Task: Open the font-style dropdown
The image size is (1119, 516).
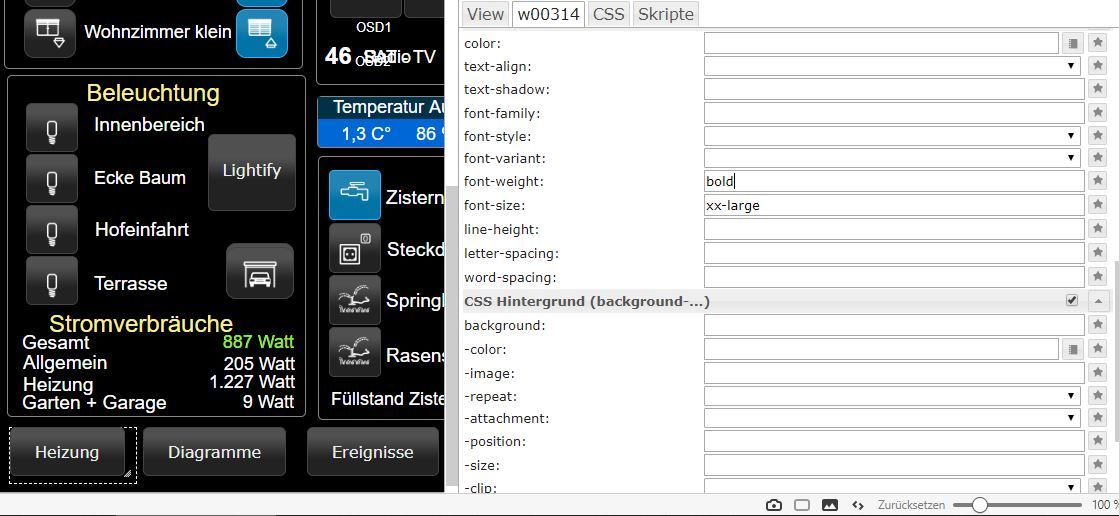Action: [x=893, y=136]
